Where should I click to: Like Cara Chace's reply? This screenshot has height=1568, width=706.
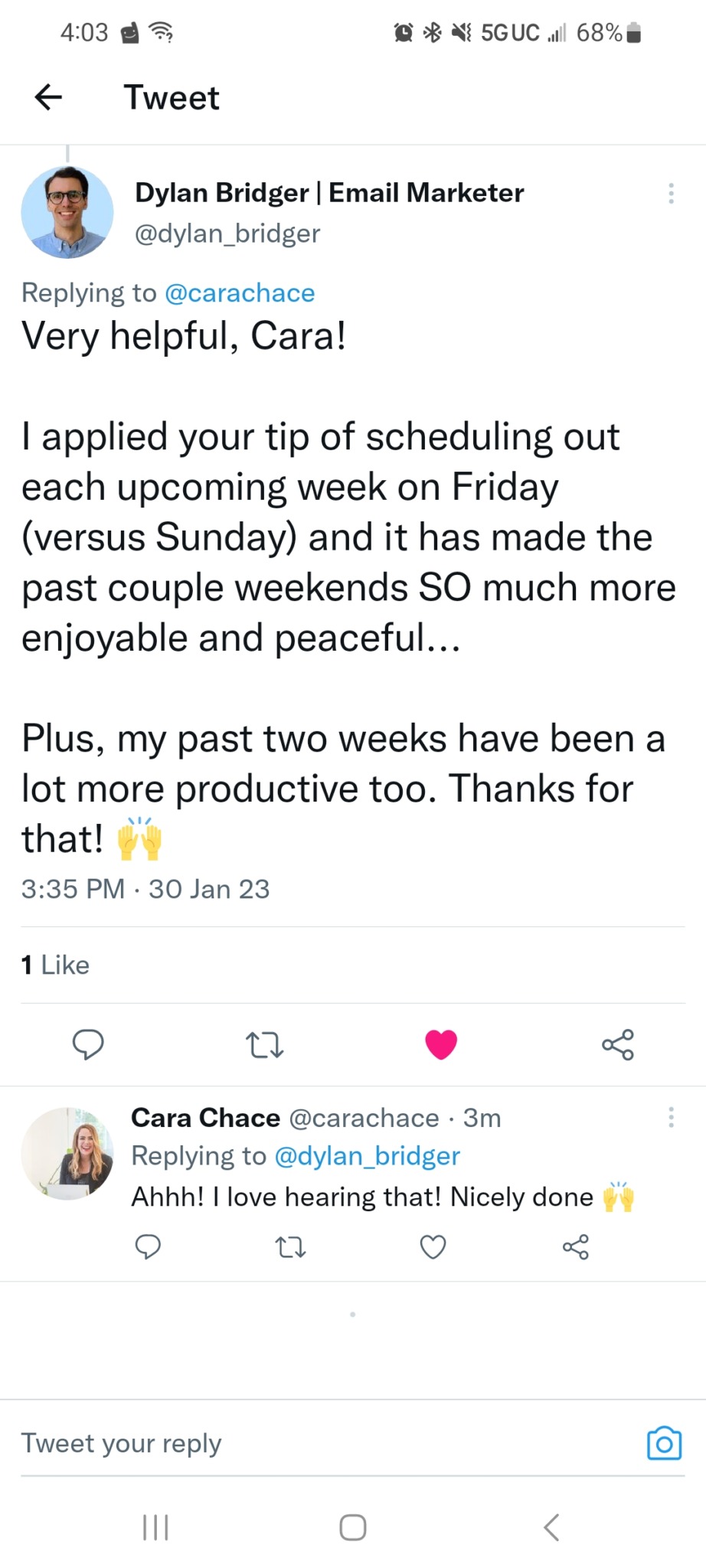433,1248
